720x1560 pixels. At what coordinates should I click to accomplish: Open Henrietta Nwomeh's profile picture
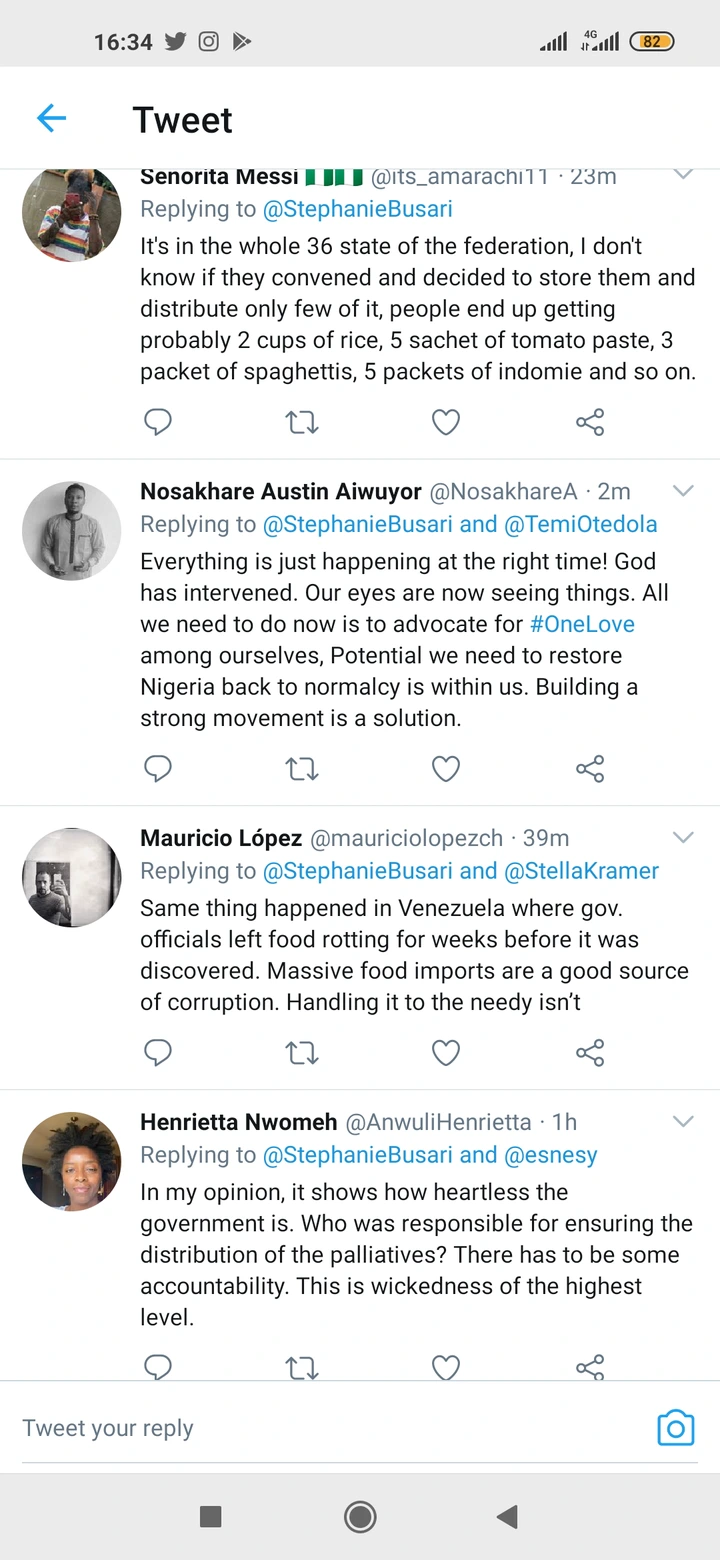[x=72, y=1161]
